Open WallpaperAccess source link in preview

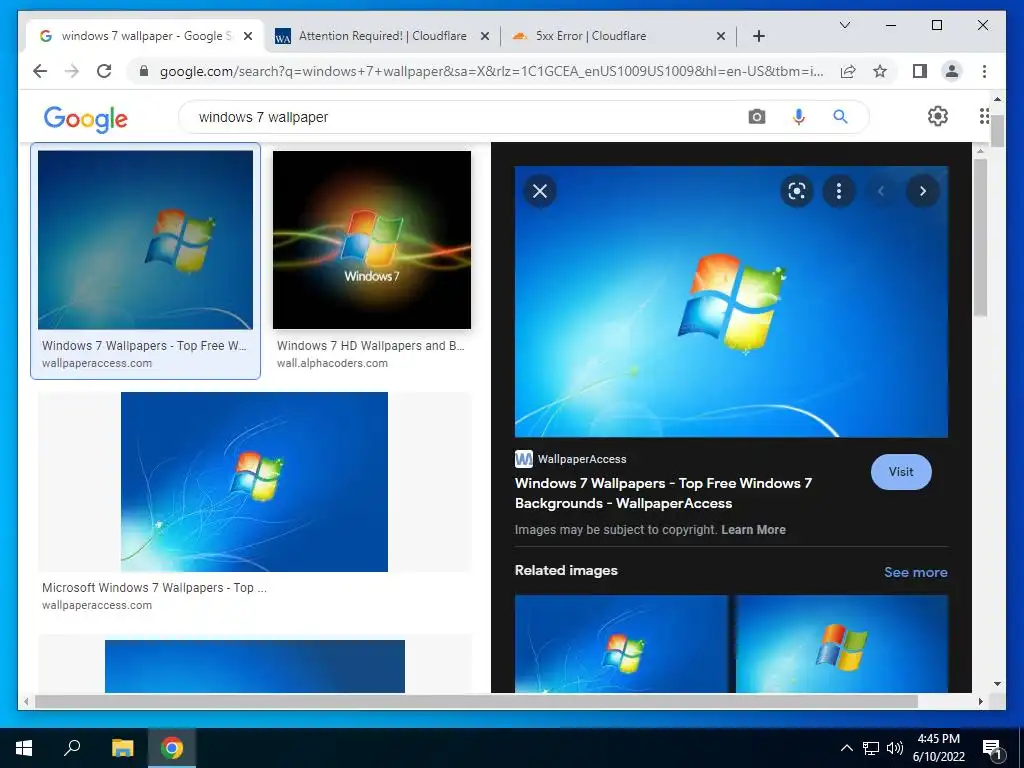click(x=571, y=459)
